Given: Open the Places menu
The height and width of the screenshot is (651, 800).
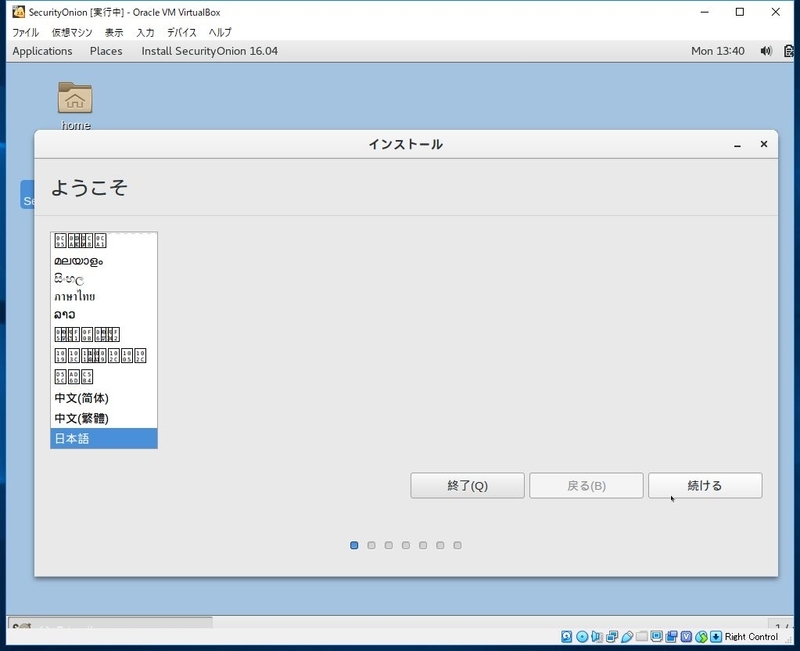Looking at the screenshot, I should coord(106,51).
